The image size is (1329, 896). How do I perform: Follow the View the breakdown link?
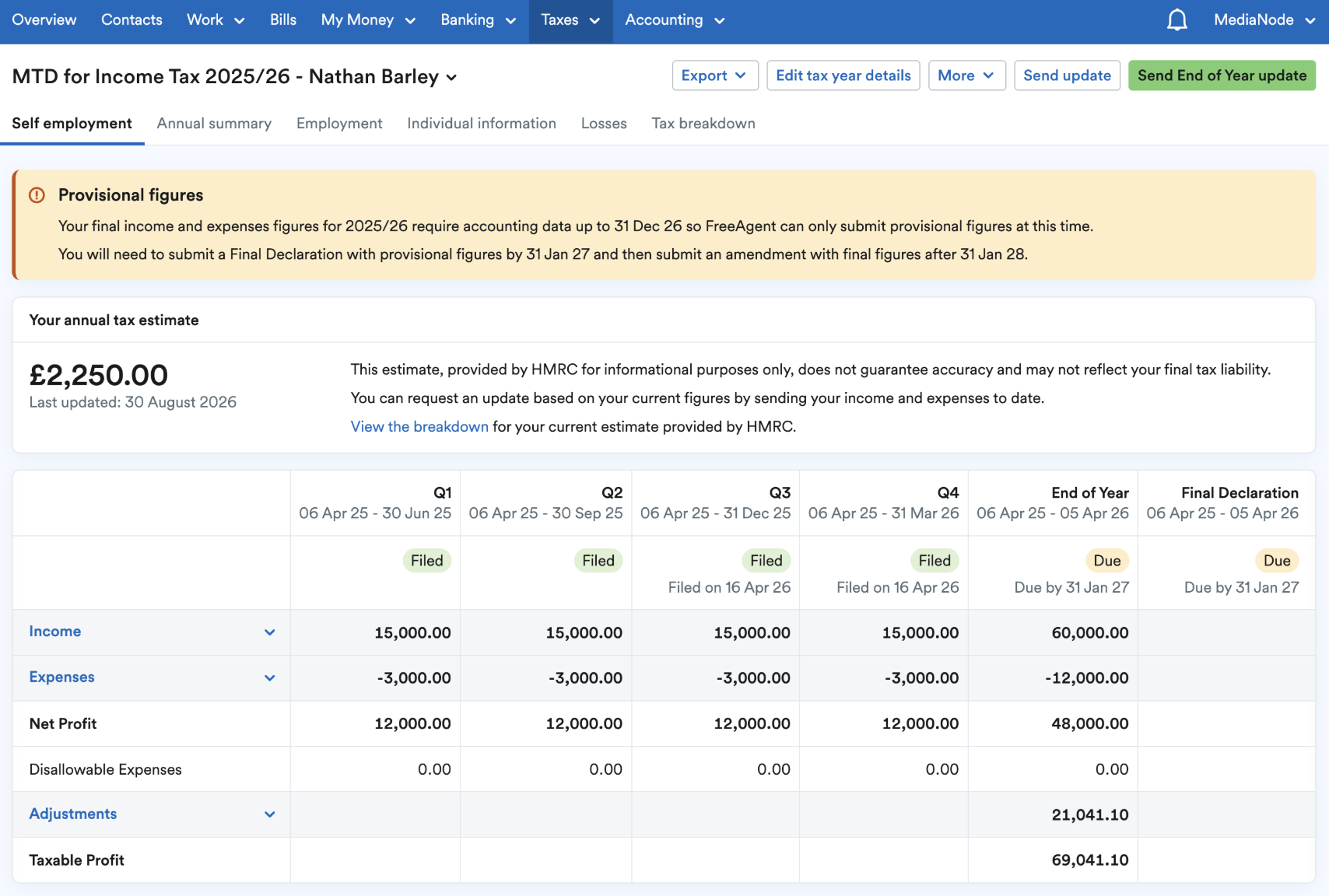point(419,426)
